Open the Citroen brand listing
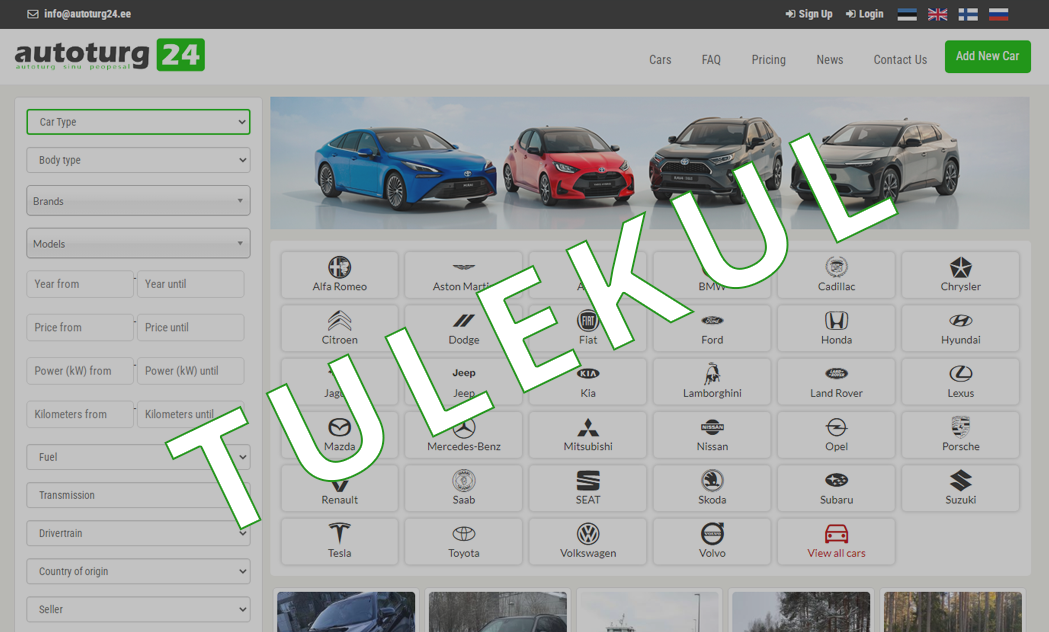This screenshot has height=632, width=1049. 339,328
